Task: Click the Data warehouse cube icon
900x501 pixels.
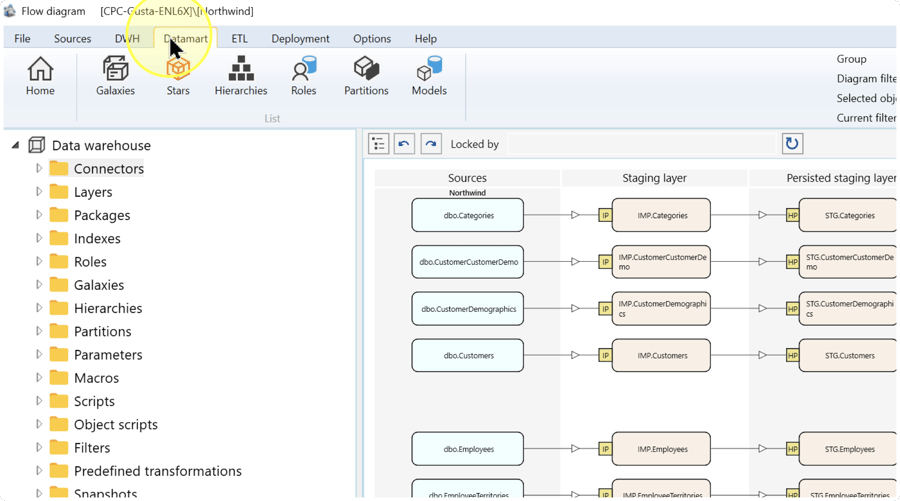Action: pyautogui.click(x=37, y=145)
